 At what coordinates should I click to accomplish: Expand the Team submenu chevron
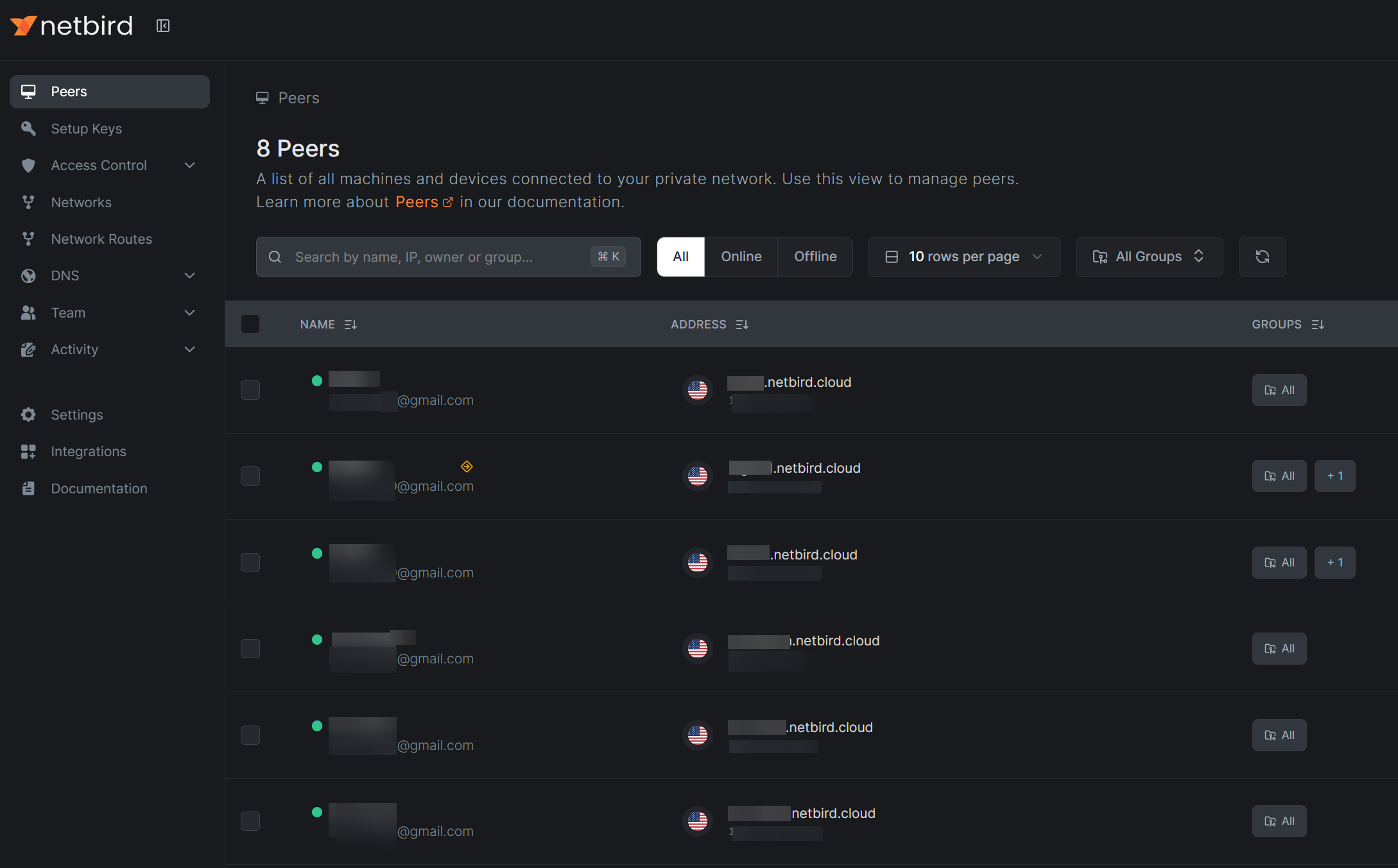click(x=189, y=312)
